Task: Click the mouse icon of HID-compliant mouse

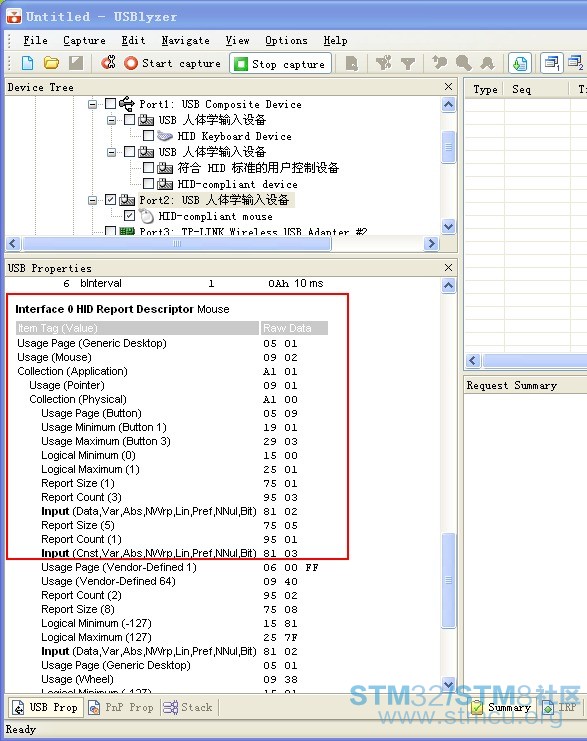Action: click(x=147, y=216)
